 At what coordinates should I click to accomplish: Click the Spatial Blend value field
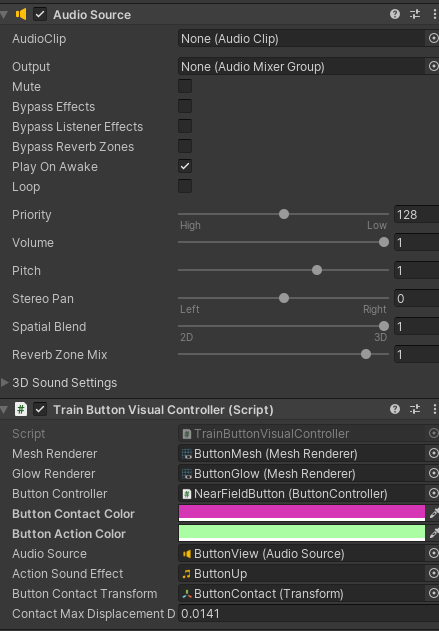click(x=416, y=326)
